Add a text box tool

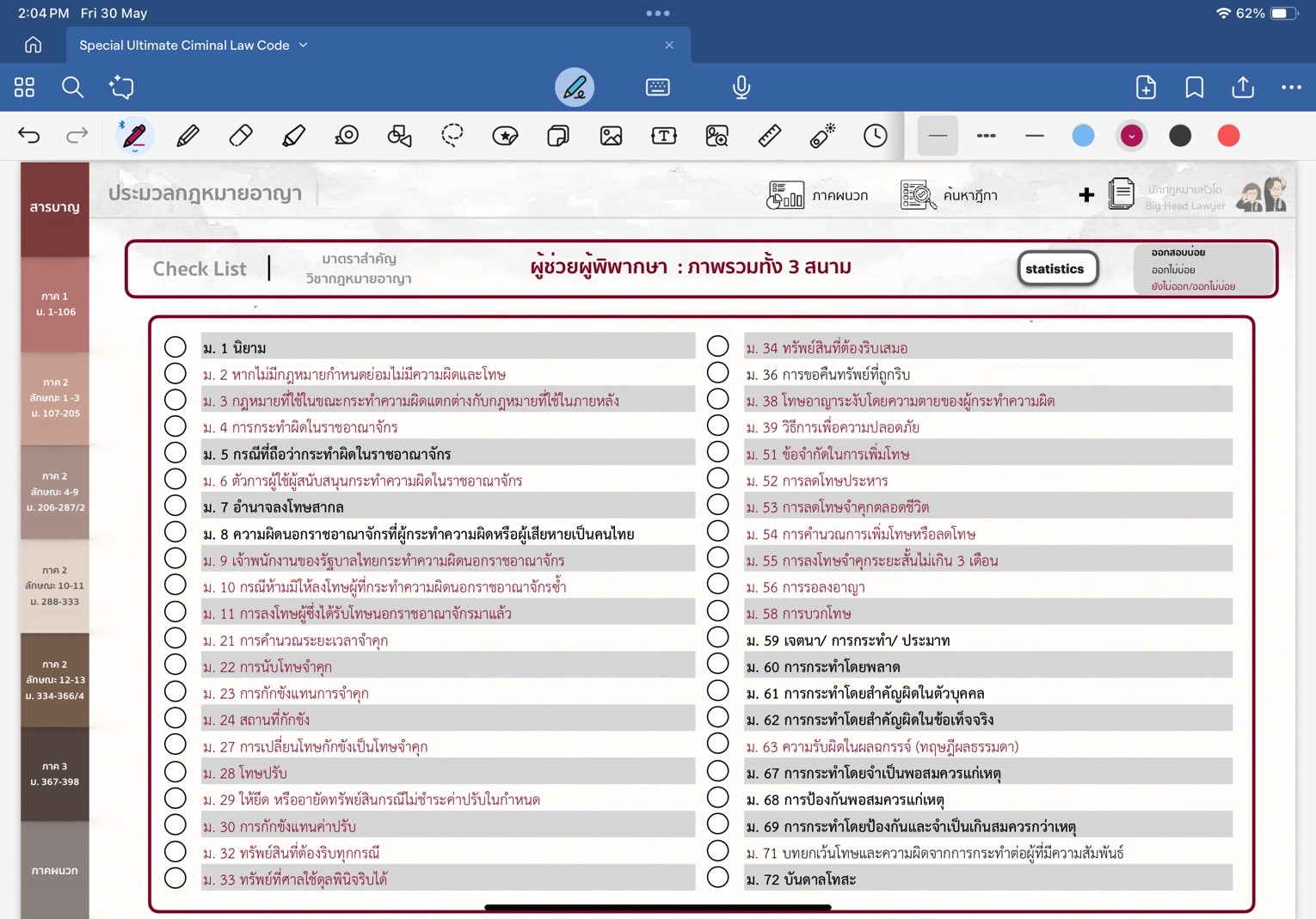tap(664, 135)
